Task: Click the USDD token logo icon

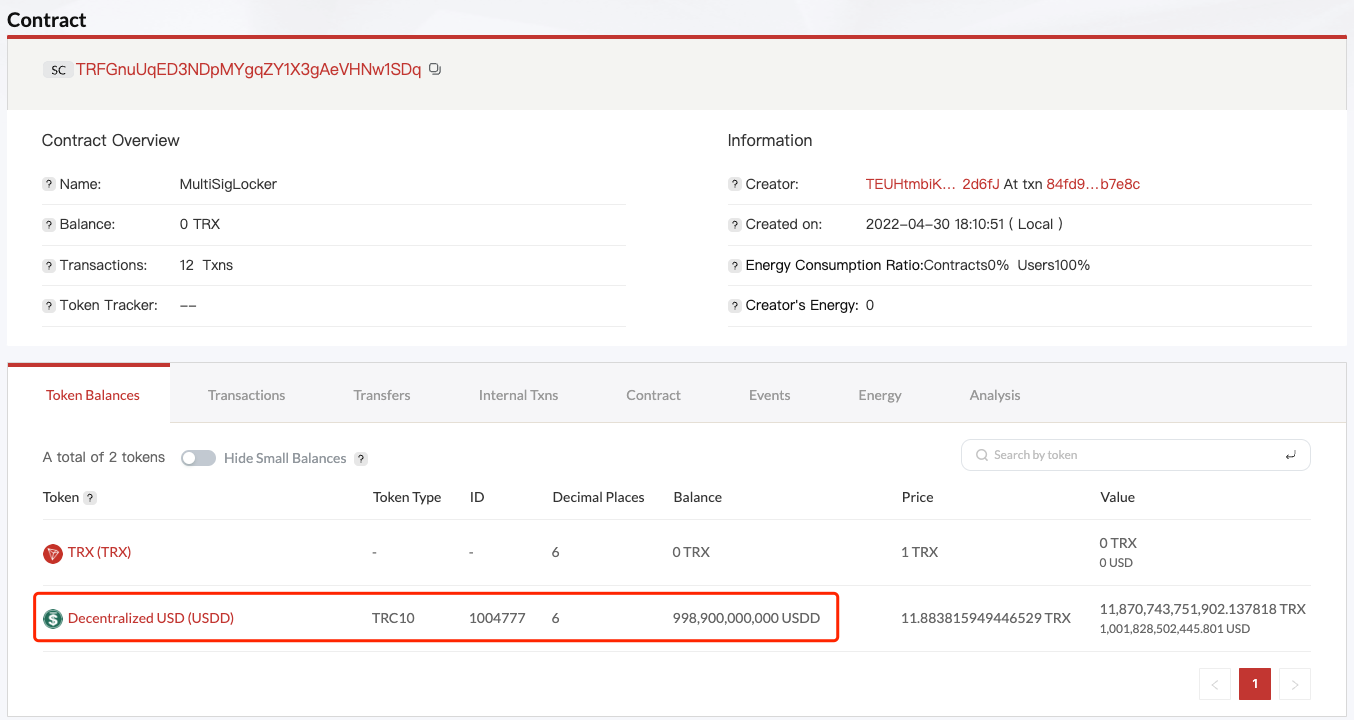Action: point(53,619)
